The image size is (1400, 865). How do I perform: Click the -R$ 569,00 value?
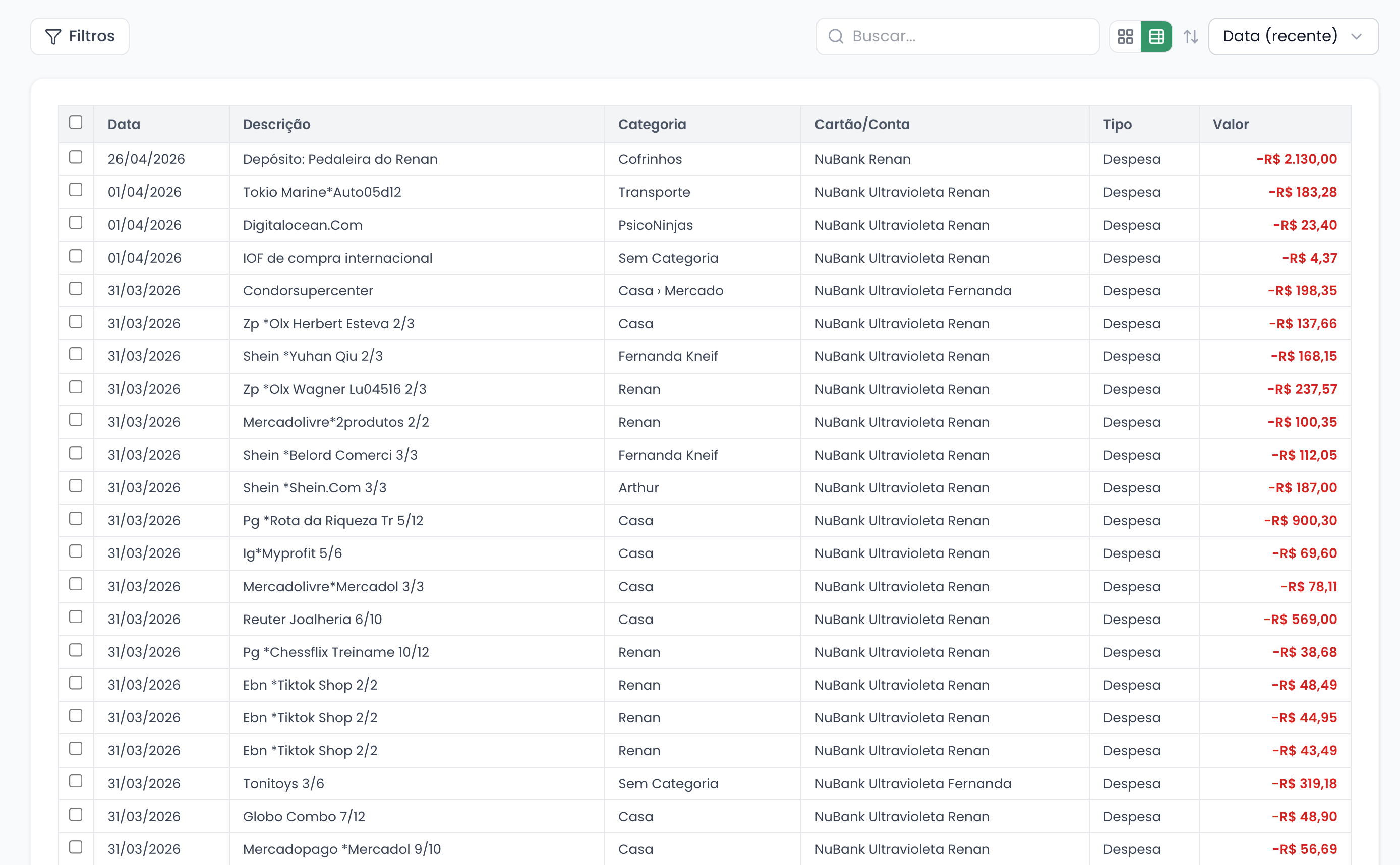click(x=1300, y=620)
